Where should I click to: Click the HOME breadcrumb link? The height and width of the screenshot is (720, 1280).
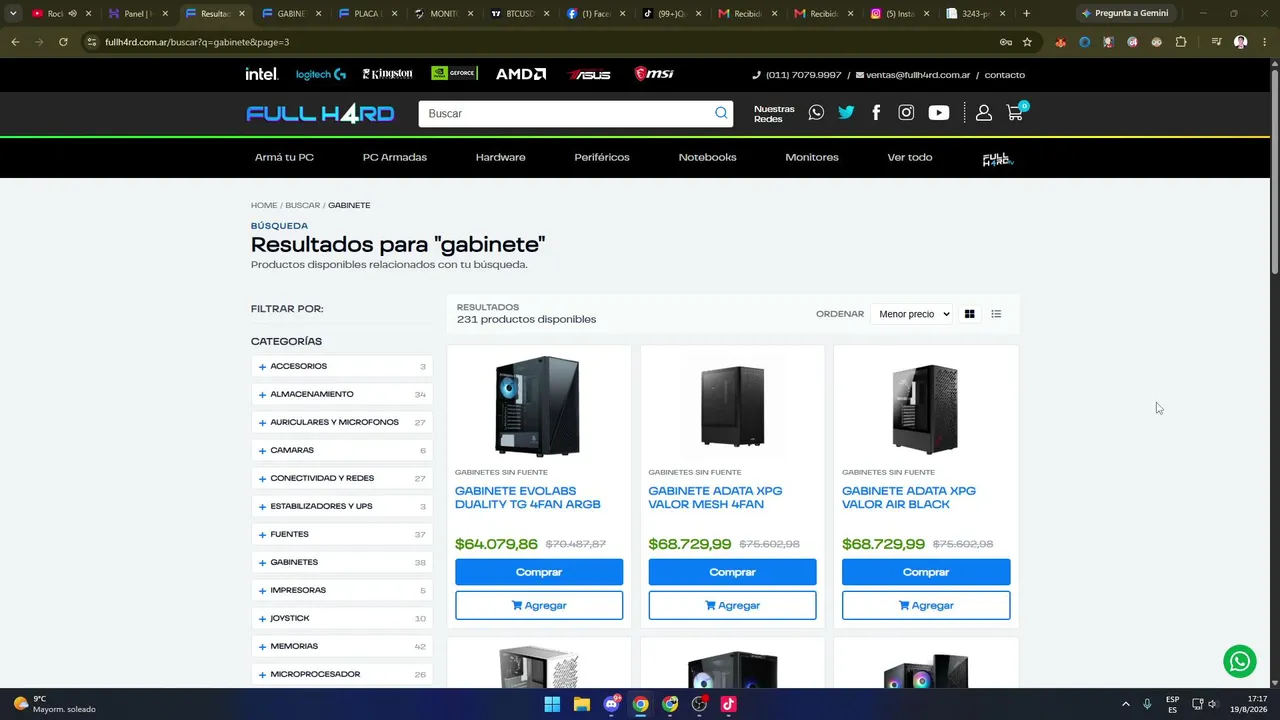click(x=264, y=205)
